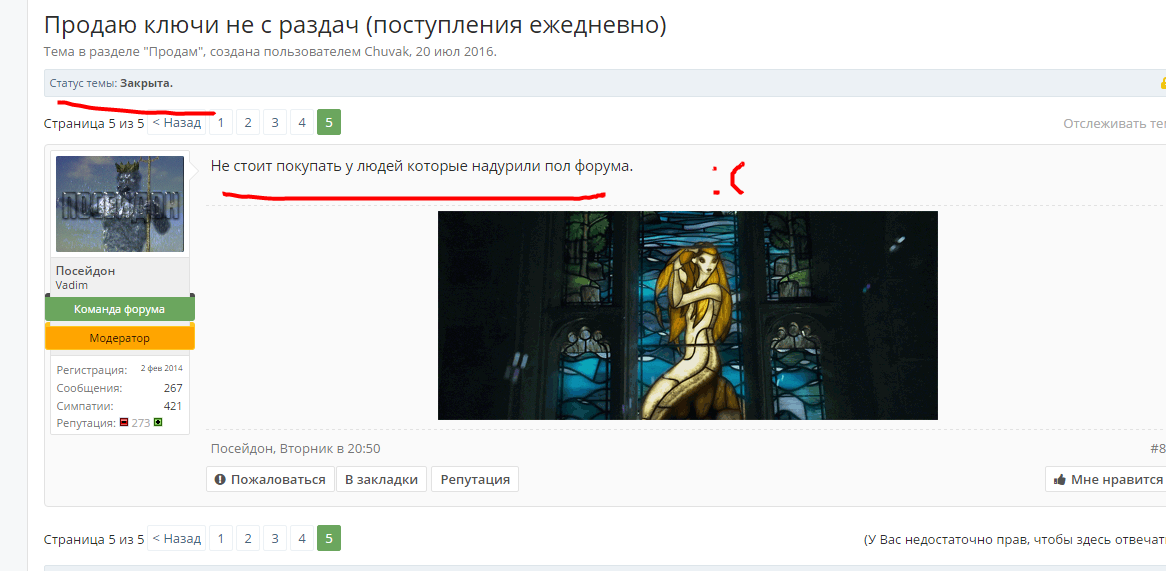This screenshot has width=1166, height=571.
Task: Click the Vadim user title text
Action: tap(70, 286)
